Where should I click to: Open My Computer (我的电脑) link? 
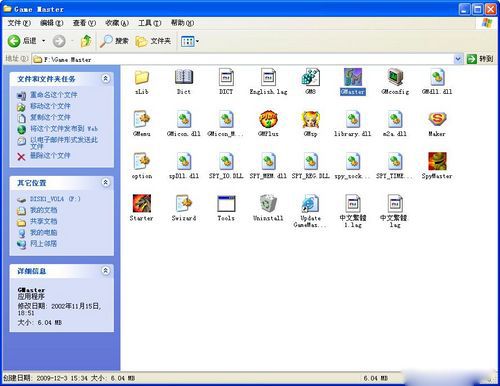[x=44, y=233]
